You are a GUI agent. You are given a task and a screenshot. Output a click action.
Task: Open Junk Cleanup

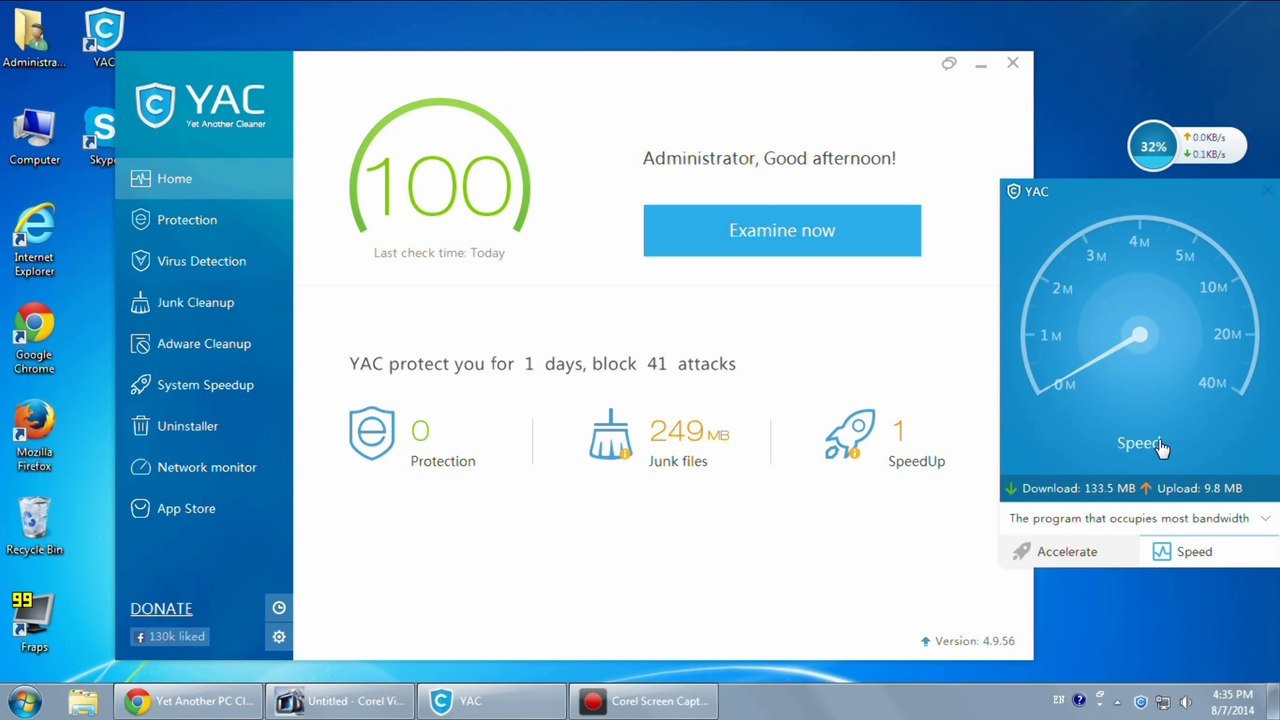[x=204, y=302]
